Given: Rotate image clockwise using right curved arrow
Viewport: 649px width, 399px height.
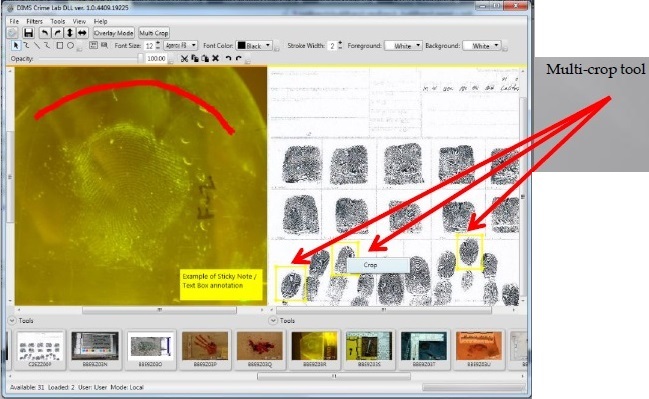Looking at the screenshot, I should point(58,33).
